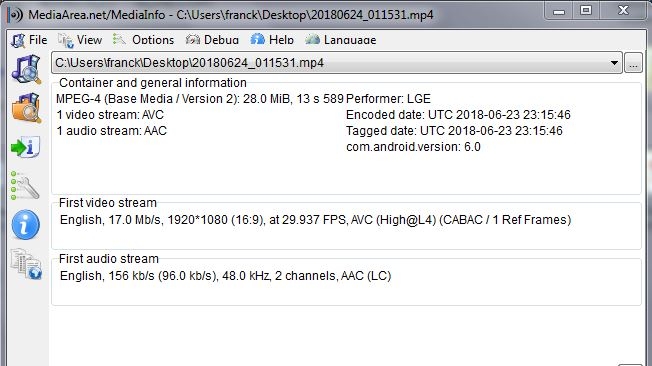The image size is (652, 366).
Task: Click the export icon with green arrow
Action: [x=26, y=147]
